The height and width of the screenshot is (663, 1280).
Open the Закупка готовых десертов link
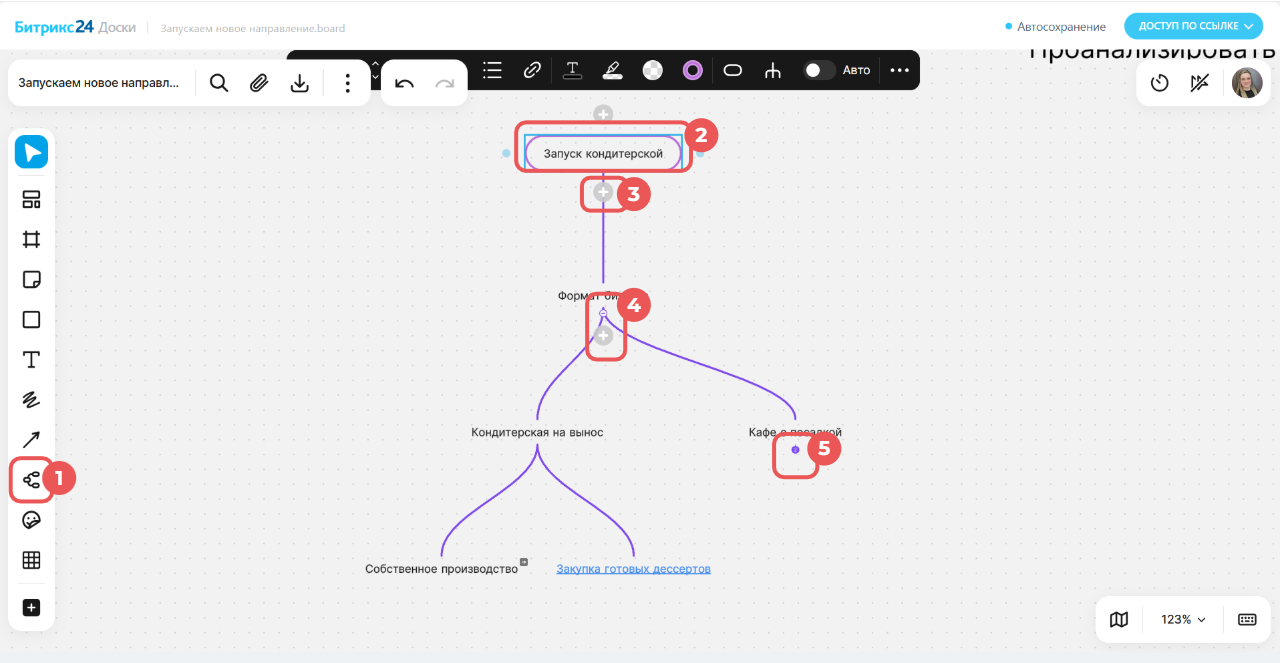(x=633, y=569)
